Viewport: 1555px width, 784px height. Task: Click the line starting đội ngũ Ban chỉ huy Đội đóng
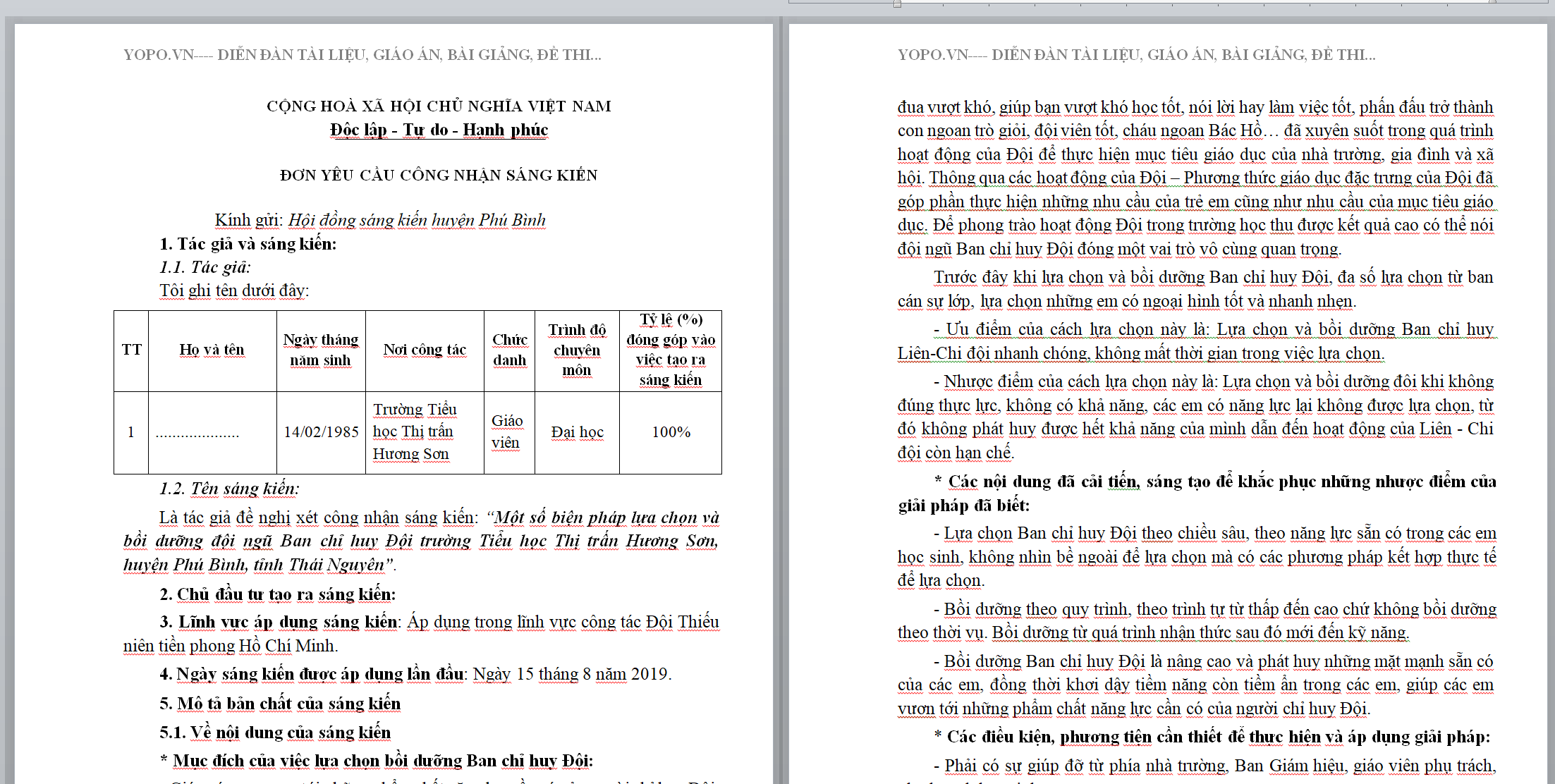pos(1119,249)
